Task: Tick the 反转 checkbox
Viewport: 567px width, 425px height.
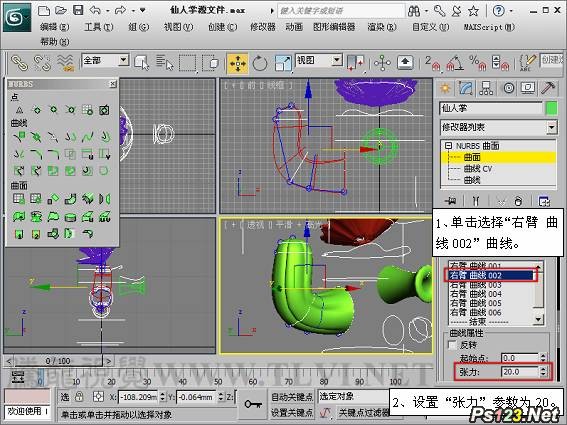Action: [452, 345]
